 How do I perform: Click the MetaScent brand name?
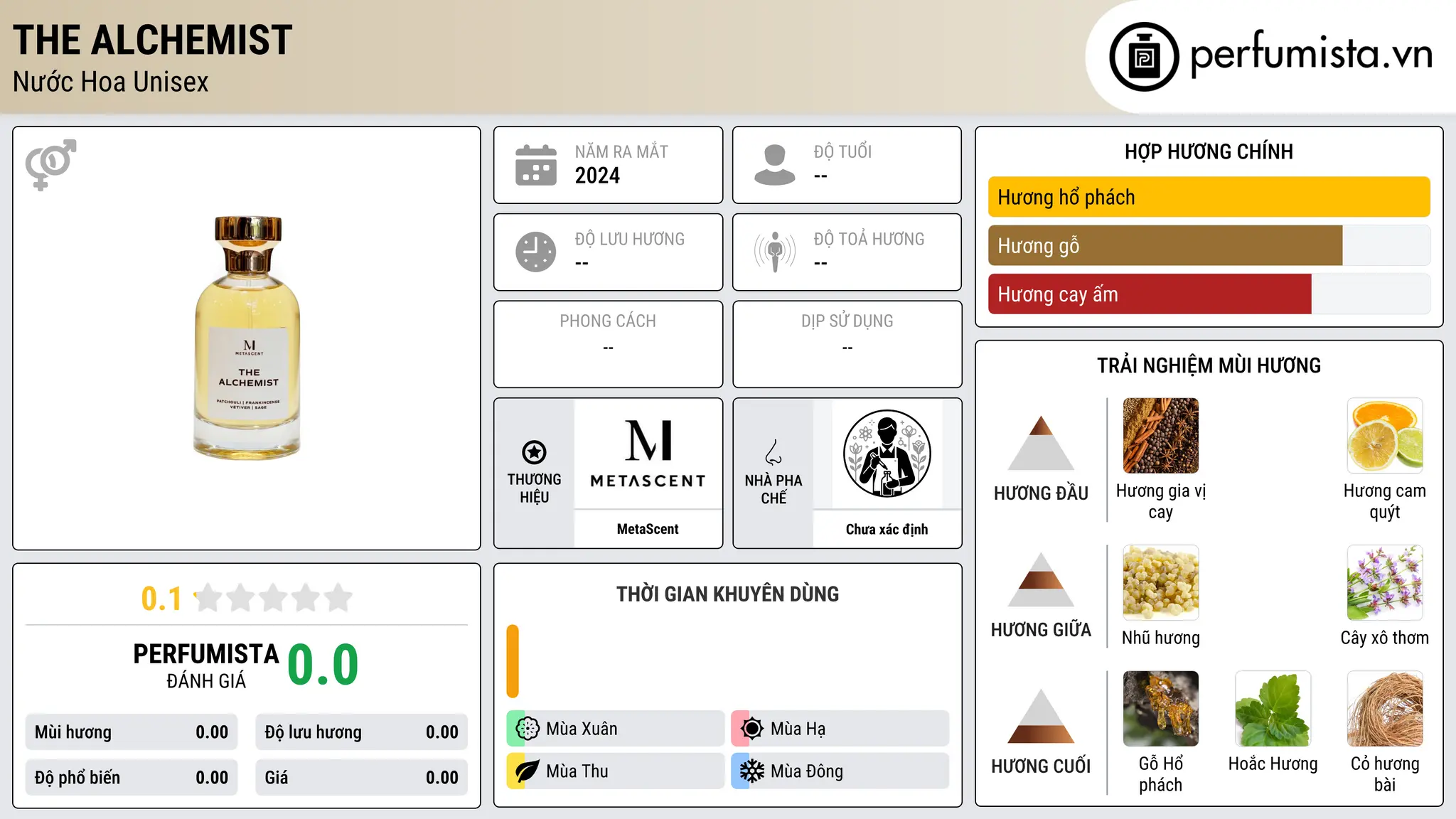(x=648, y=529)
